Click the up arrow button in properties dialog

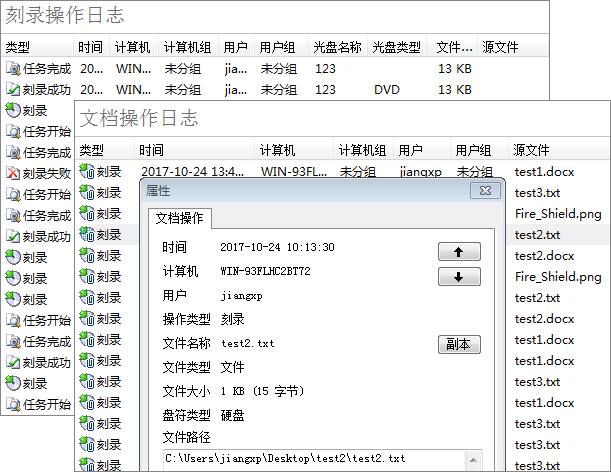coord(459,252)
